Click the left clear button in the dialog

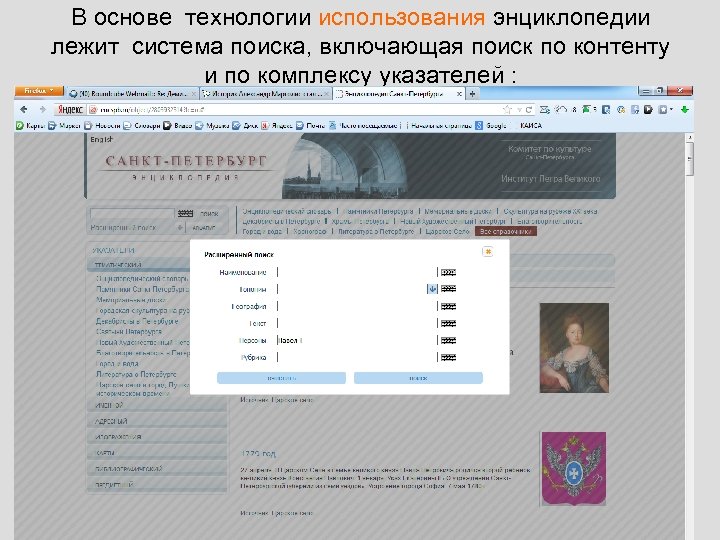click(x=281, y=378)
